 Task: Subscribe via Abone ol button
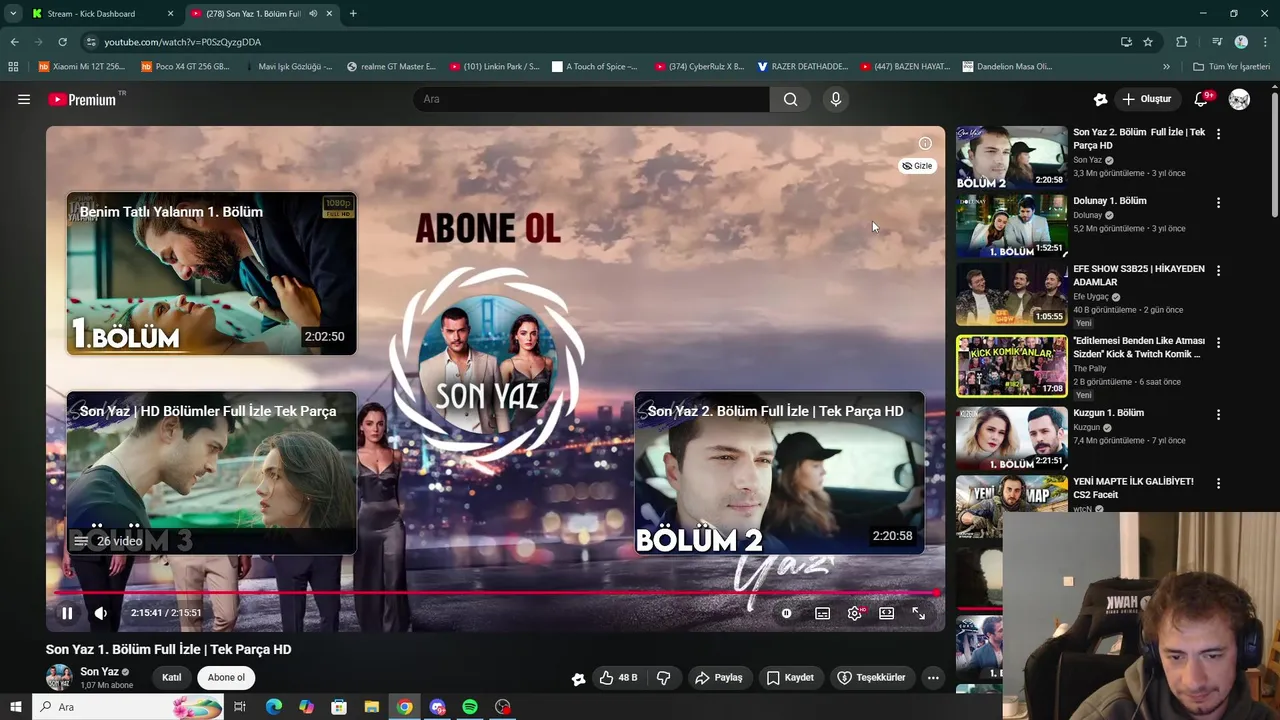(226, 677)
